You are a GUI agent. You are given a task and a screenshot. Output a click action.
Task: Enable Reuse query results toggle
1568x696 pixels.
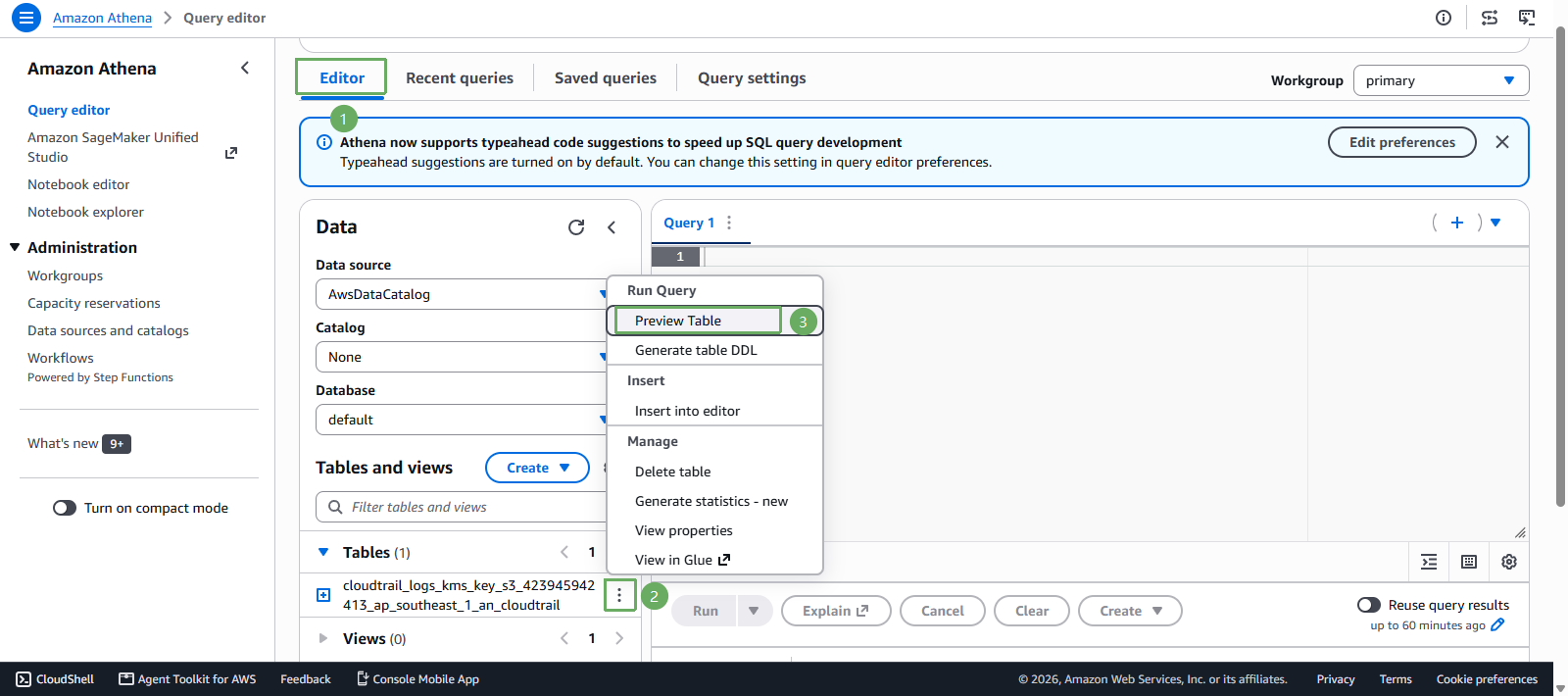pyautogui.click(x=1369, y=605)
